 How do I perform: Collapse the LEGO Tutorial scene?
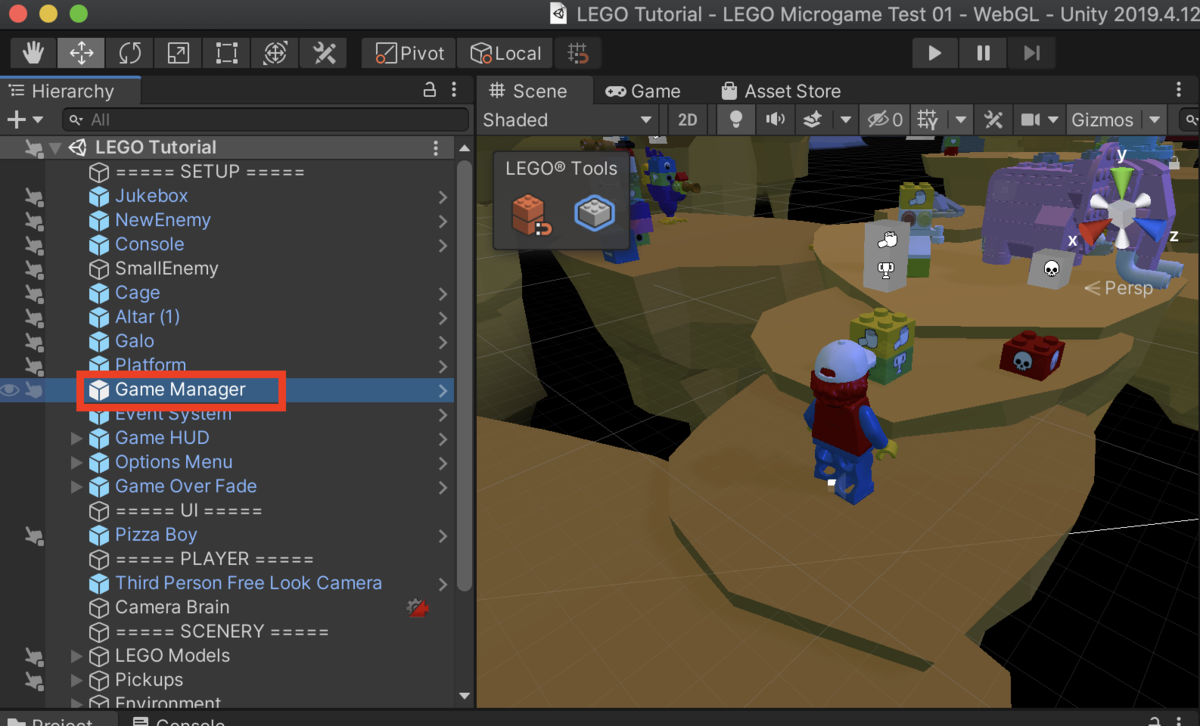click(56, 148)
